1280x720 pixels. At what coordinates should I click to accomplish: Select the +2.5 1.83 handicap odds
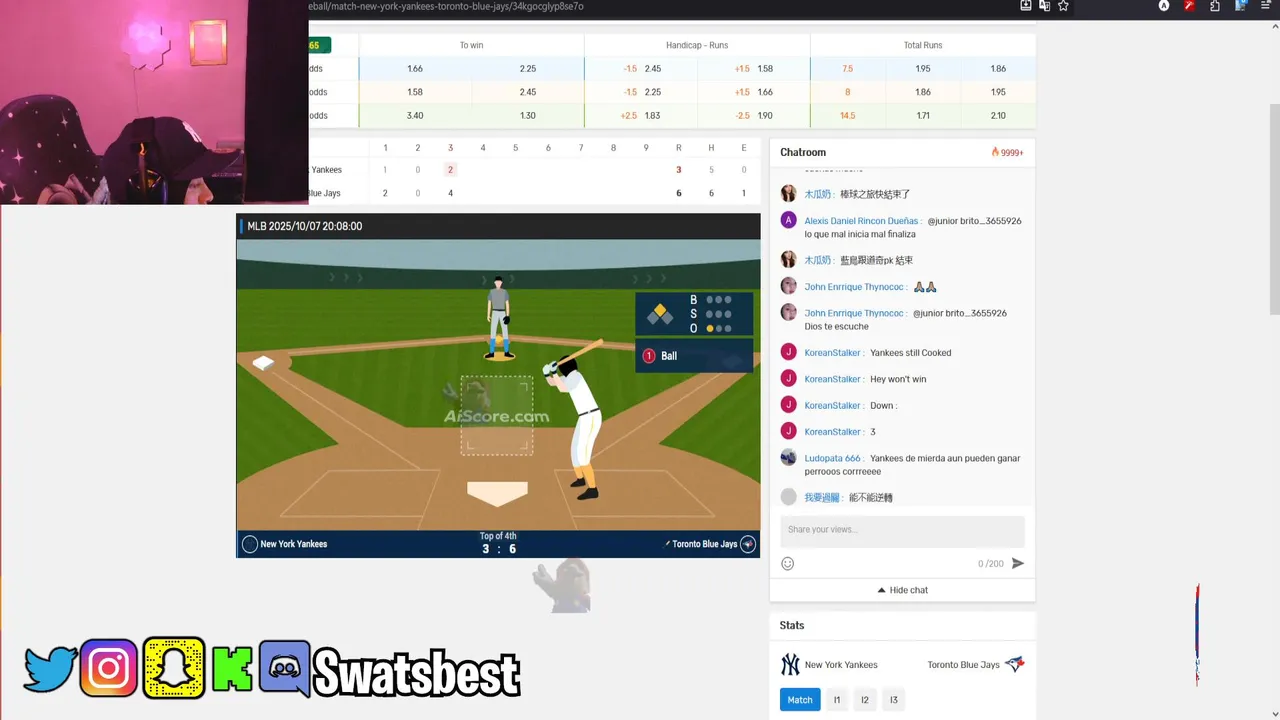pos(641,116)
